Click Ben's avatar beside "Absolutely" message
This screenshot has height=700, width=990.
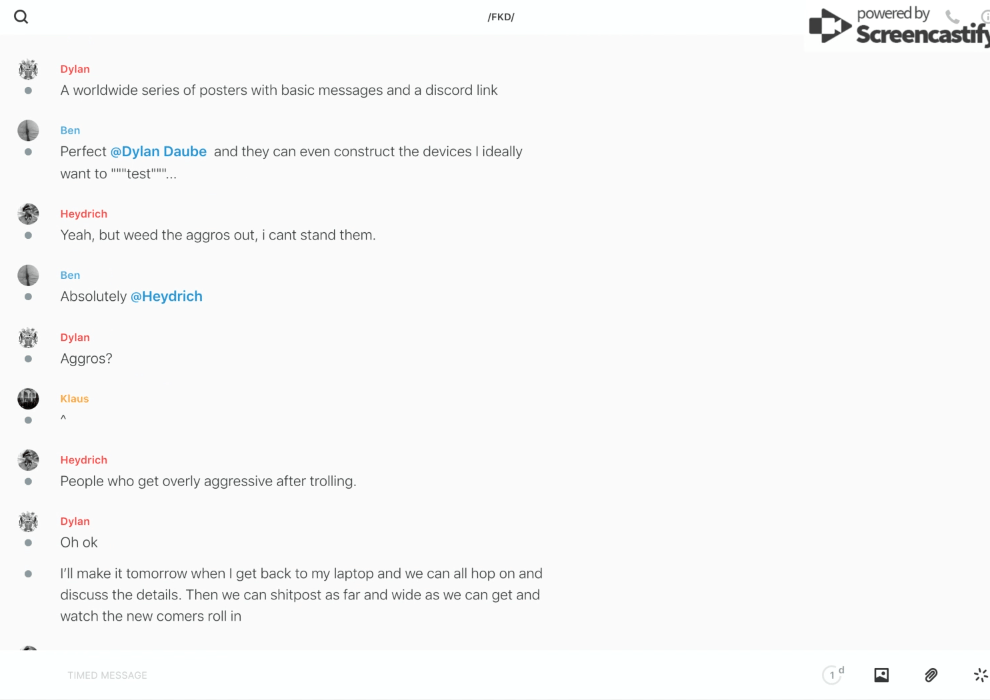(28, 276)
